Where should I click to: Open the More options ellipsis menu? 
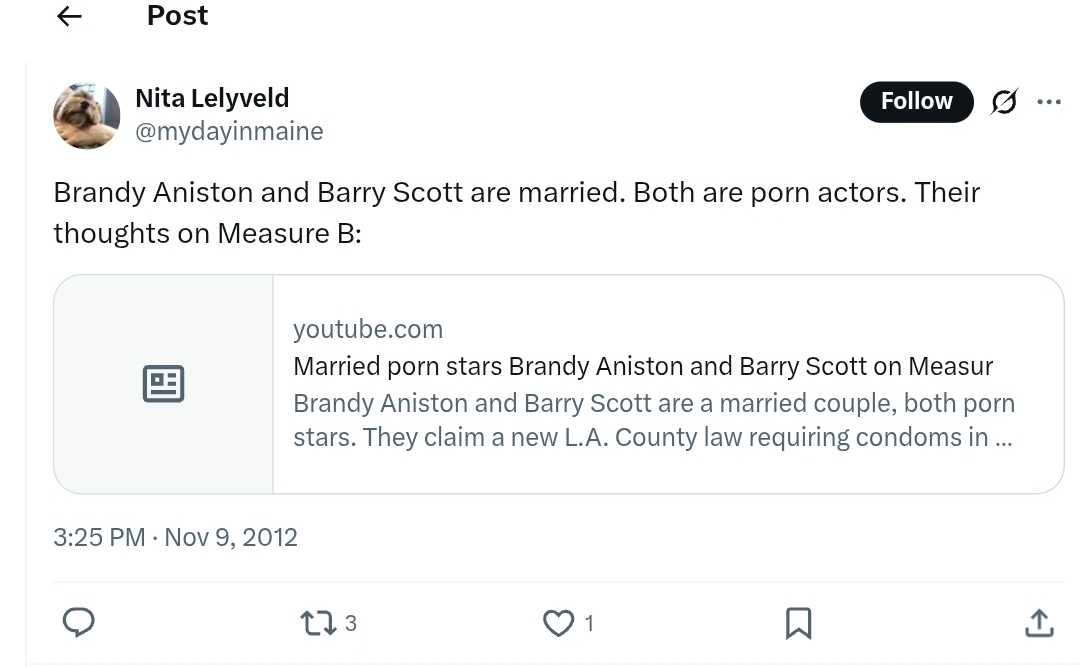pos(1049,102)
